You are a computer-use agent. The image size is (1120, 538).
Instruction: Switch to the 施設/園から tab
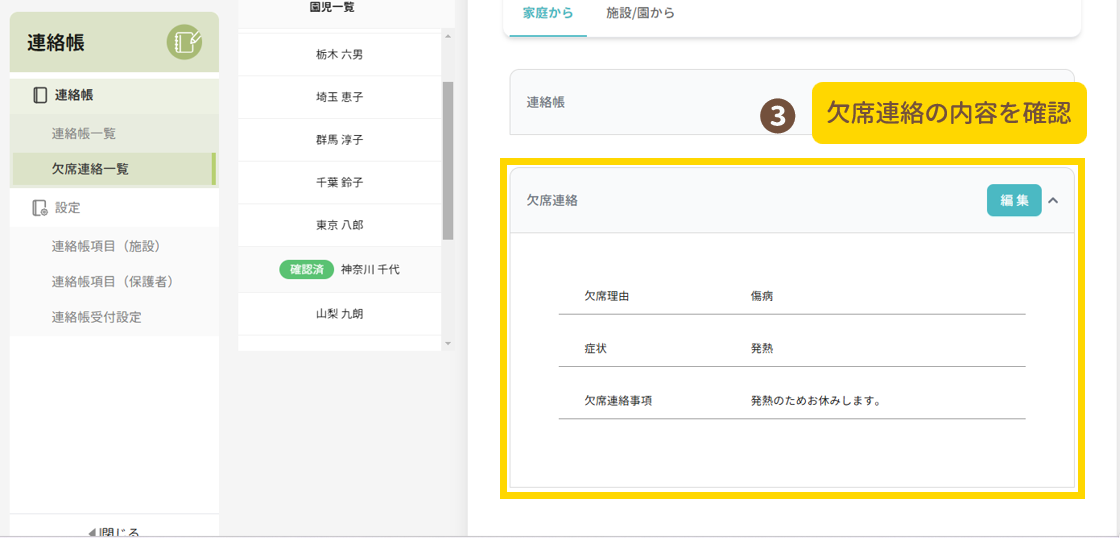tap(640, 13)
